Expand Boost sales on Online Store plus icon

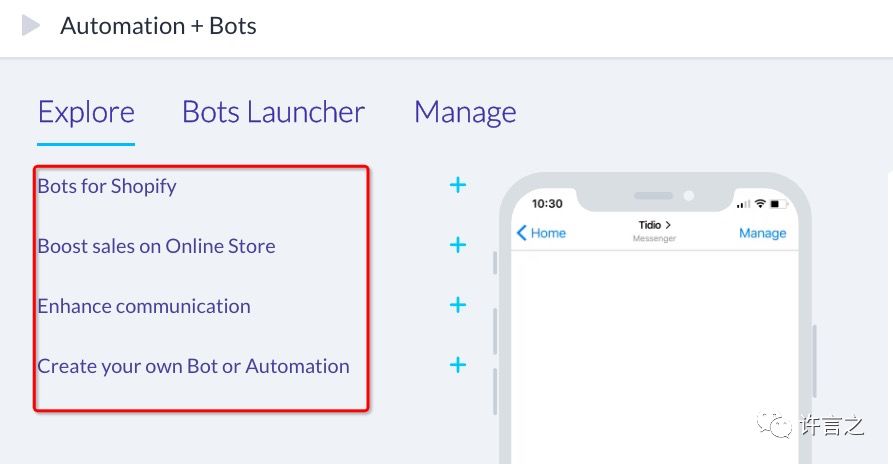[x=458, y=245]
